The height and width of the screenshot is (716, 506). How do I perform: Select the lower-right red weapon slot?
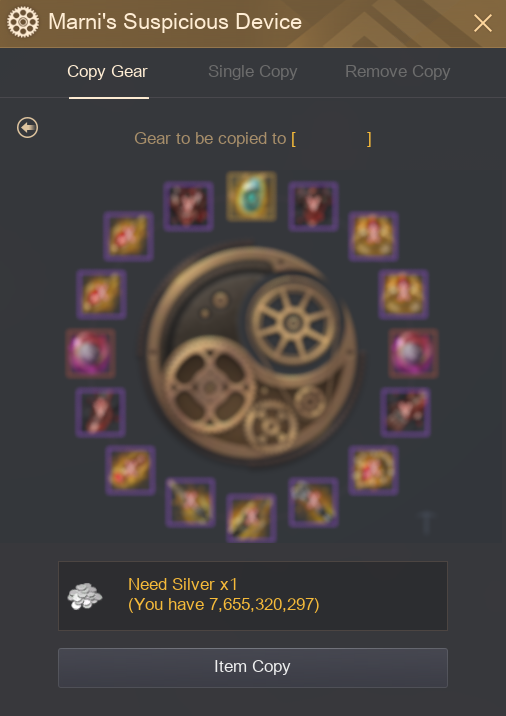pyautogui.click(x=406, y=412)
